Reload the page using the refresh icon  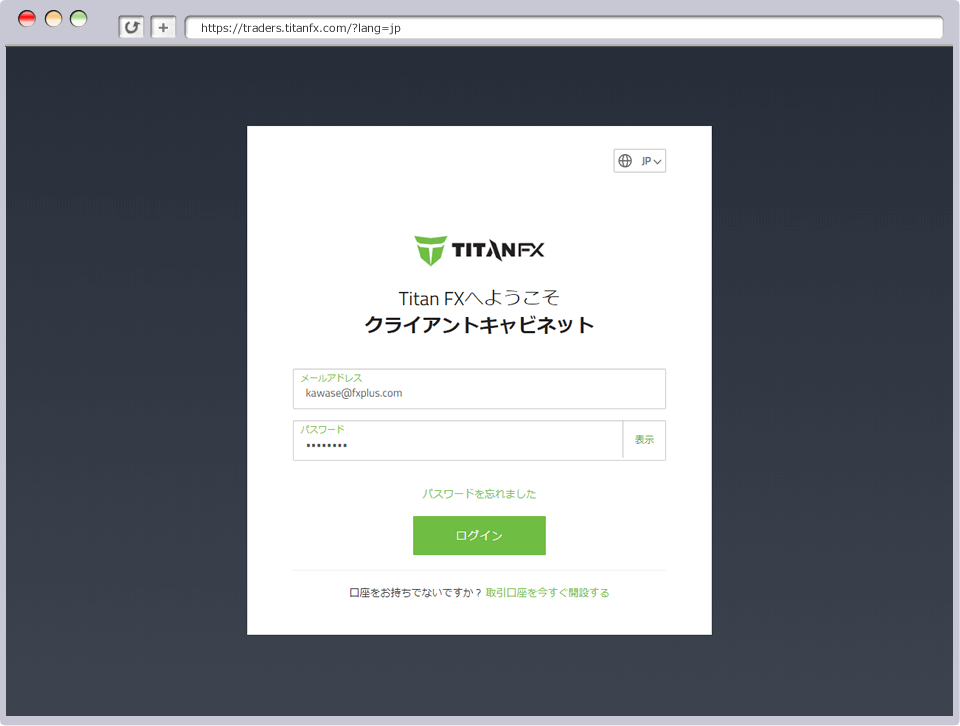coord(131,27)
